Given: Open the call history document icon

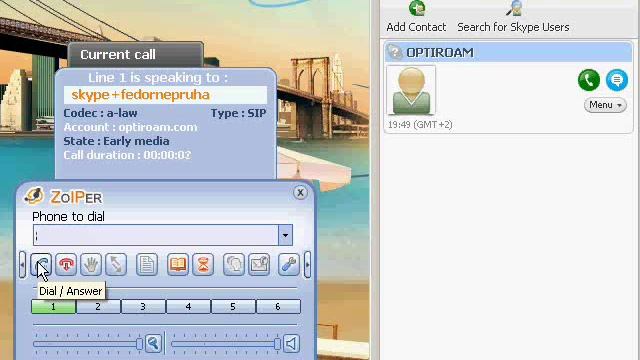Looking at the screenshot, I should [147, 264].
